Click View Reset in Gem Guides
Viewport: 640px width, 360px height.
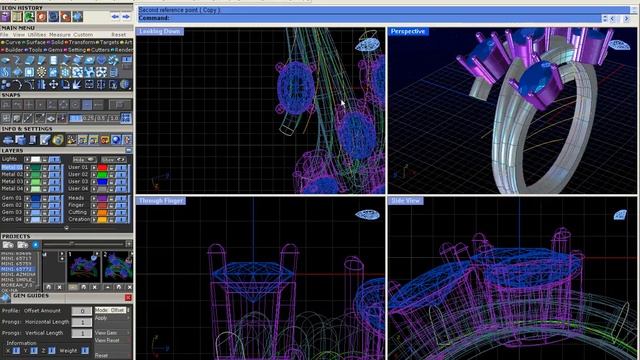[107, 340]
